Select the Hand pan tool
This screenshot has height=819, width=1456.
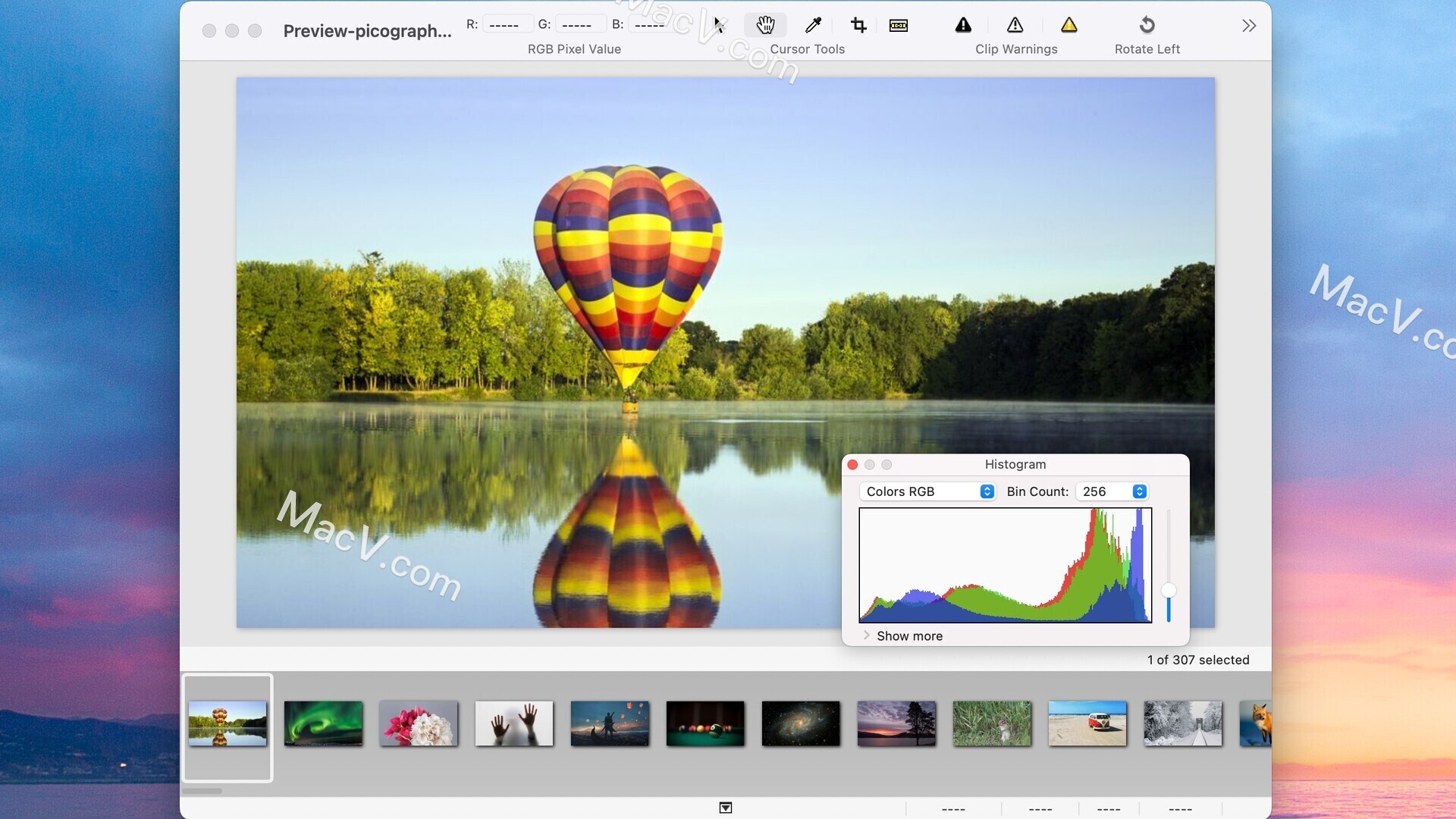[x=765, y=24]
